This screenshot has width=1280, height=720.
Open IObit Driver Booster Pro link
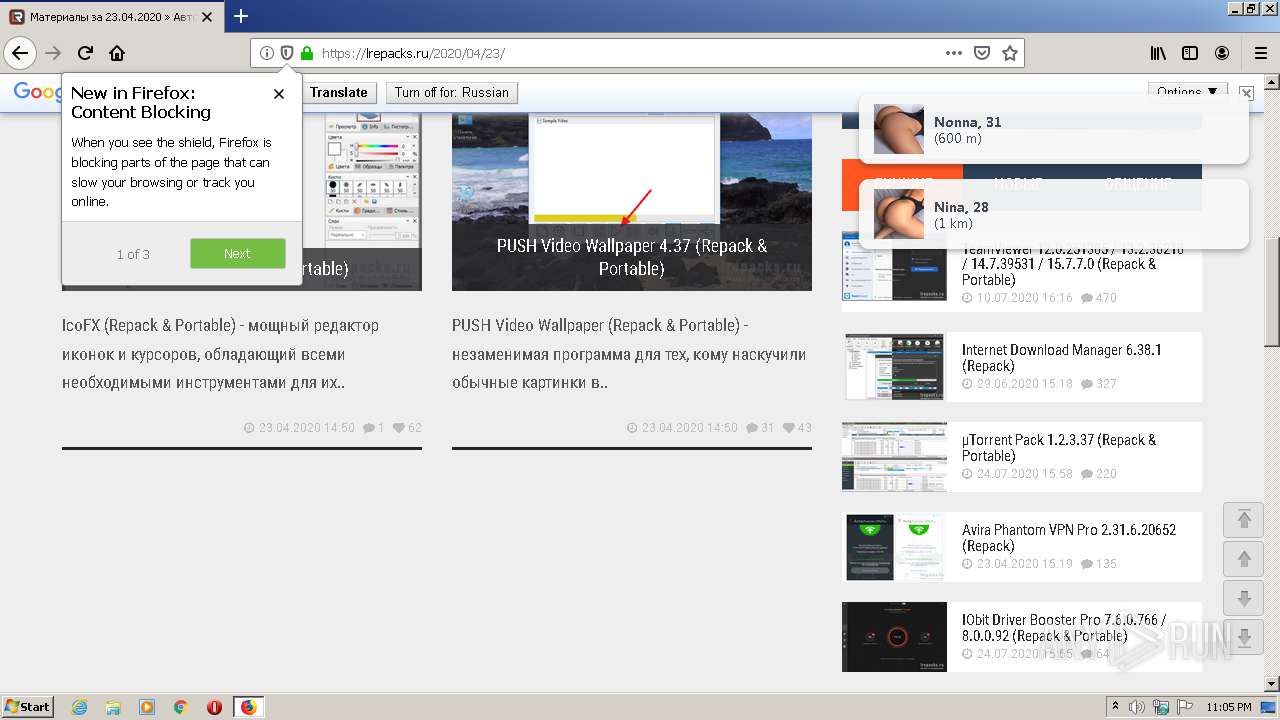[x=1064, y=628]
